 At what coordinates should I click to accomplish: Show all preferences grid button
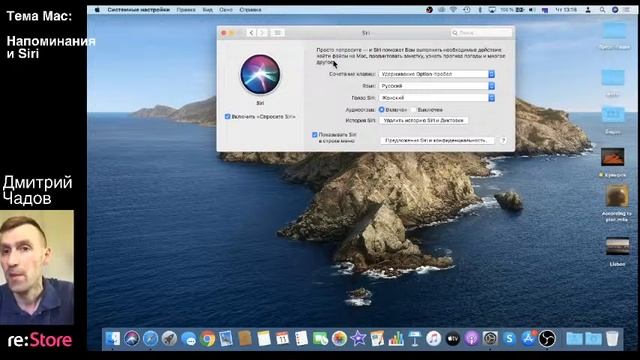click(277, 33)
